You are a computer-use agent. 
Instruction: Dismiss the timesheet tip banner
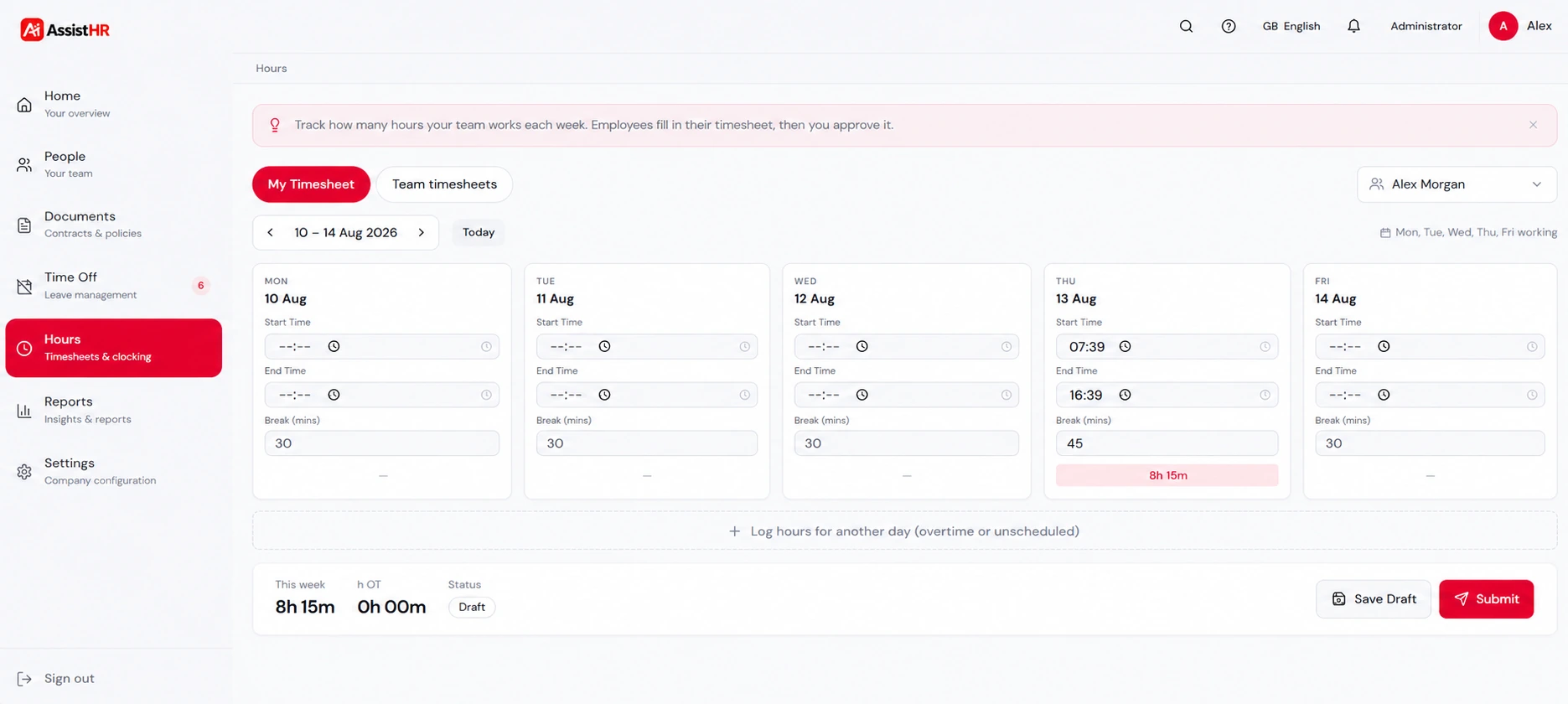[x=1533, y=125]
